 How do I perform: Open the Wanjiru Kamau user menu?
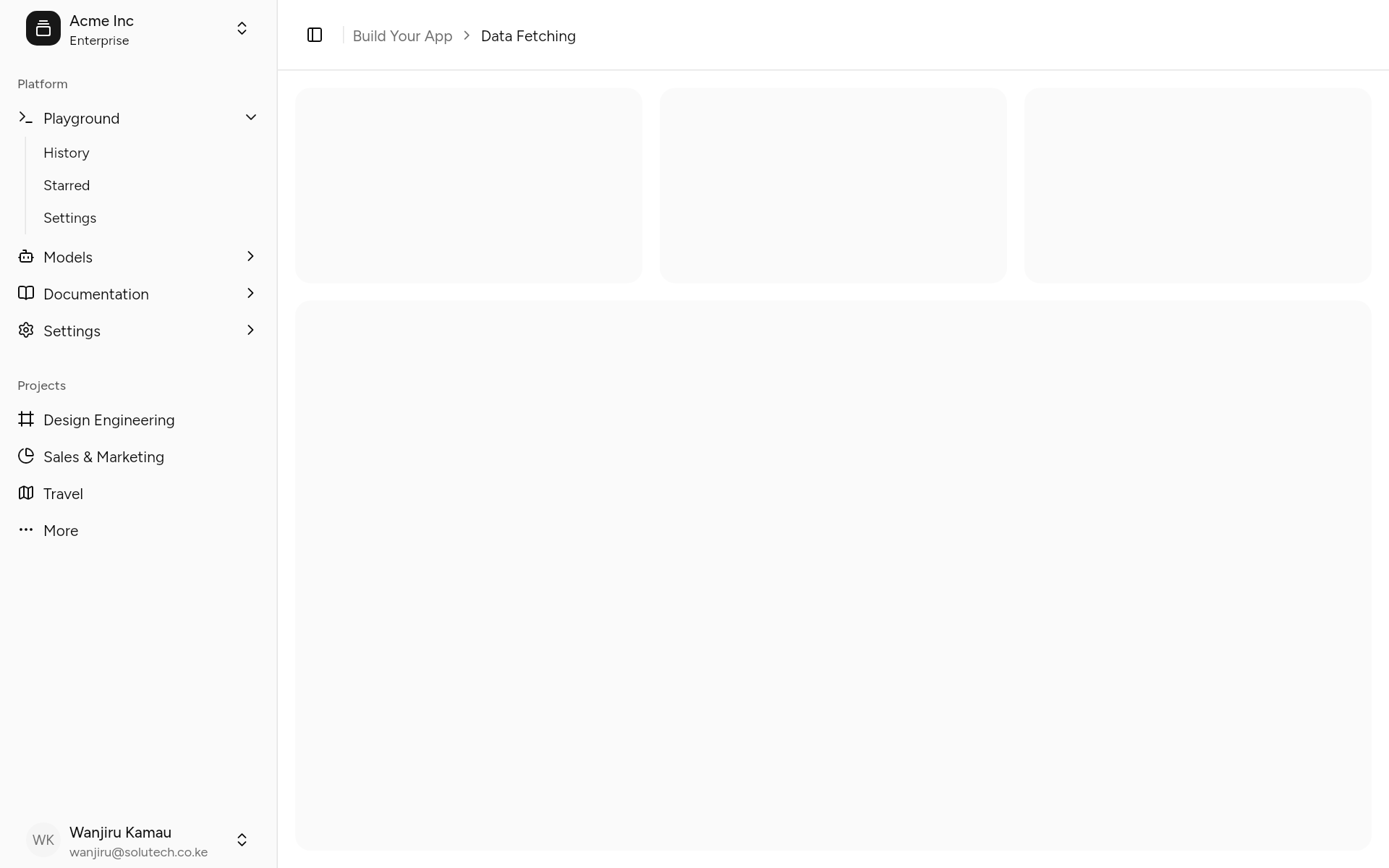point(138,841)
